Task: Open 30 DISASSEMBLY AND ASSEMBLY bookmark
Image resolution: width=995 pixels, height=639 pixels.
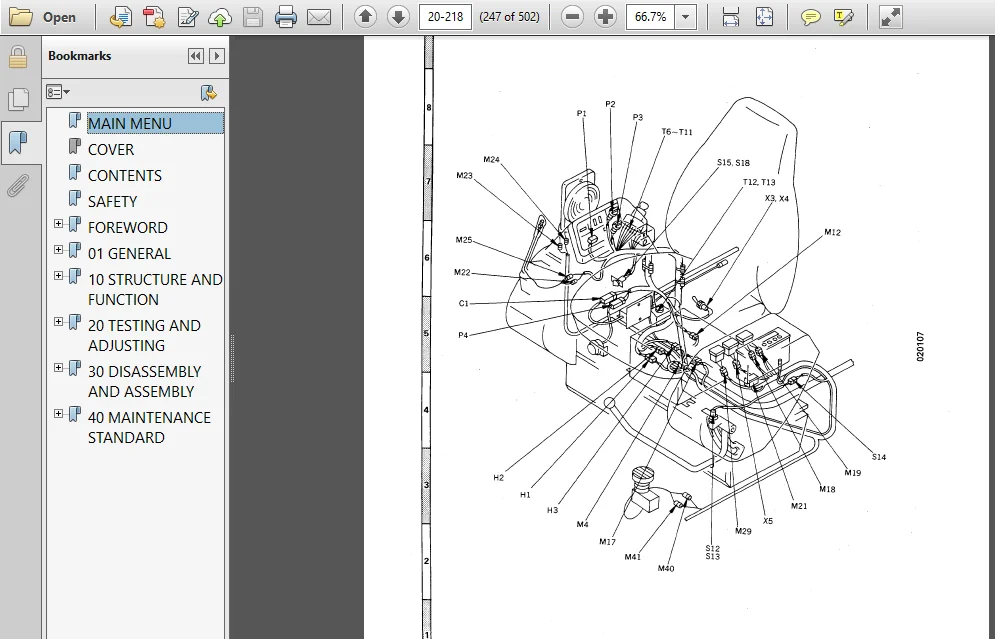Action: (144, 381)
